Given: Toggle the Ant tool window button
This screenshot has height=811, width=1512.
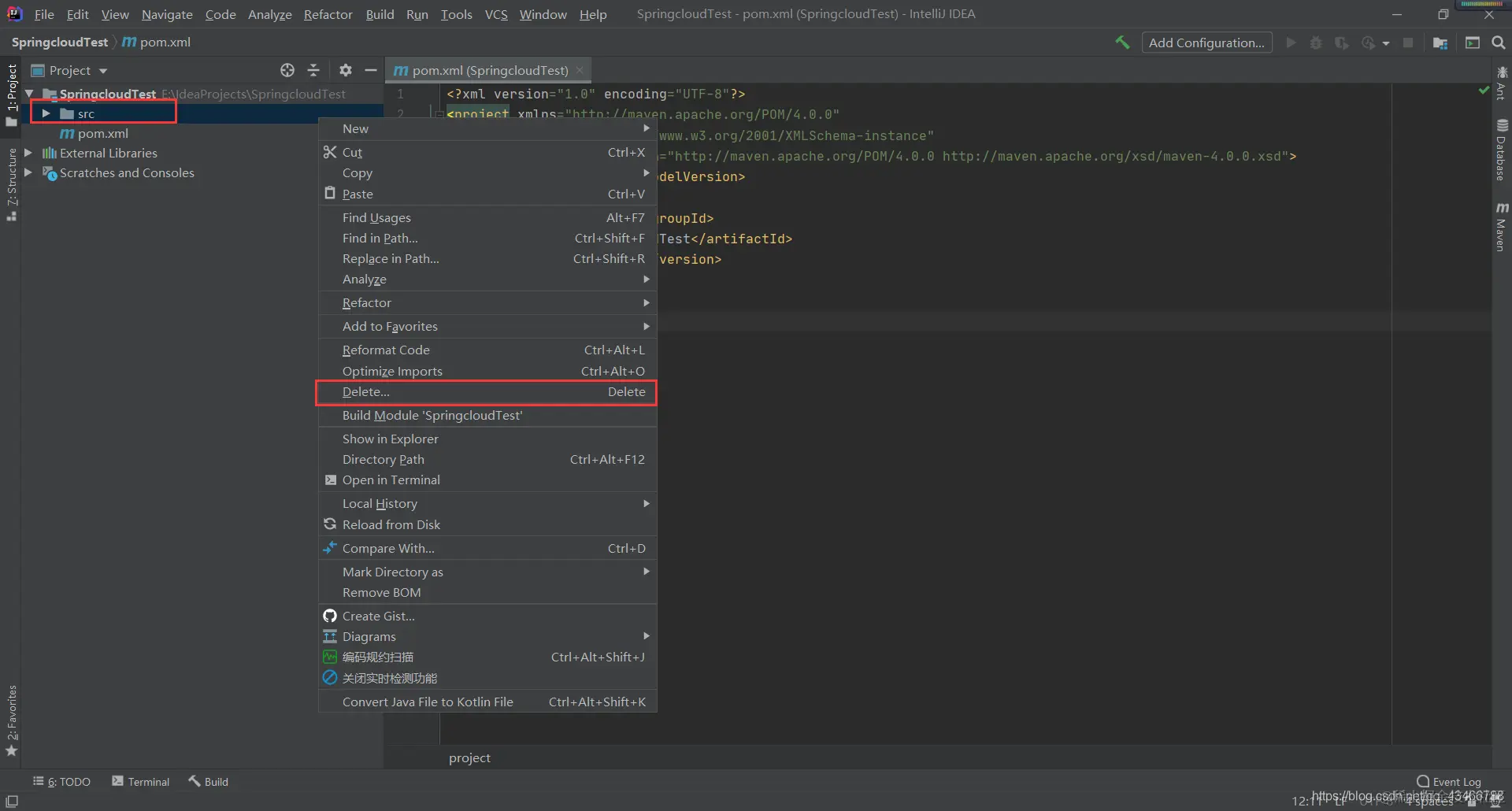Looking at the screenshot, I should point(1501,83).
